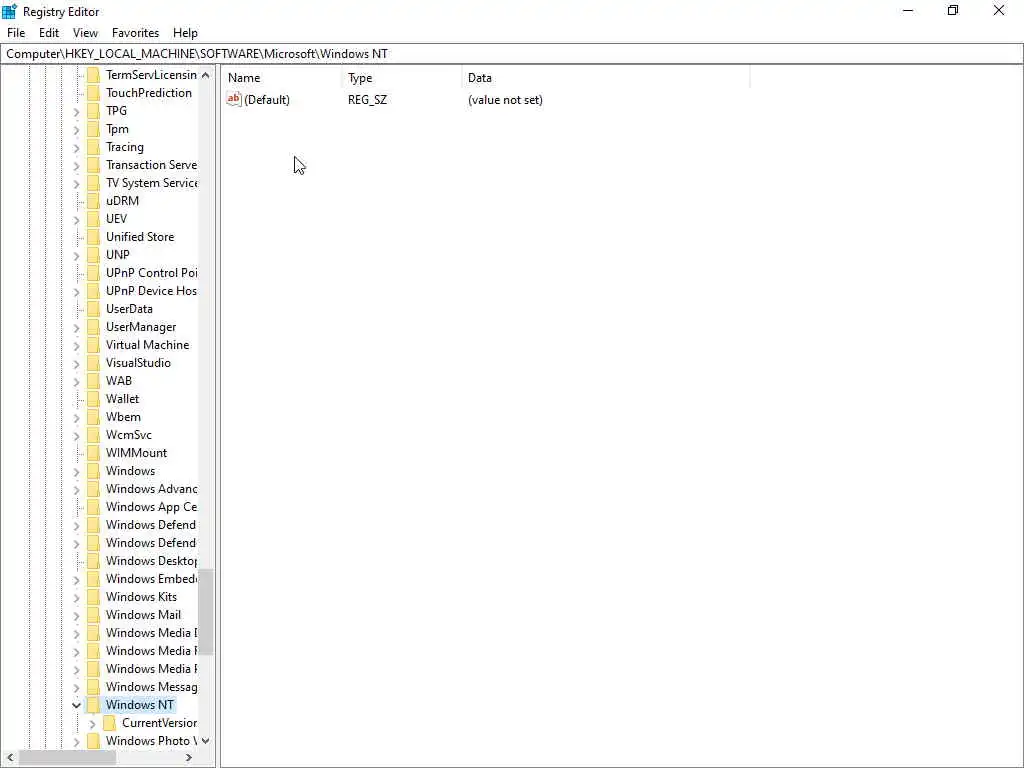This screenshot has width=1024, height=768.
Task: Select the TermServLicensing key label
Action: [152, 74]
